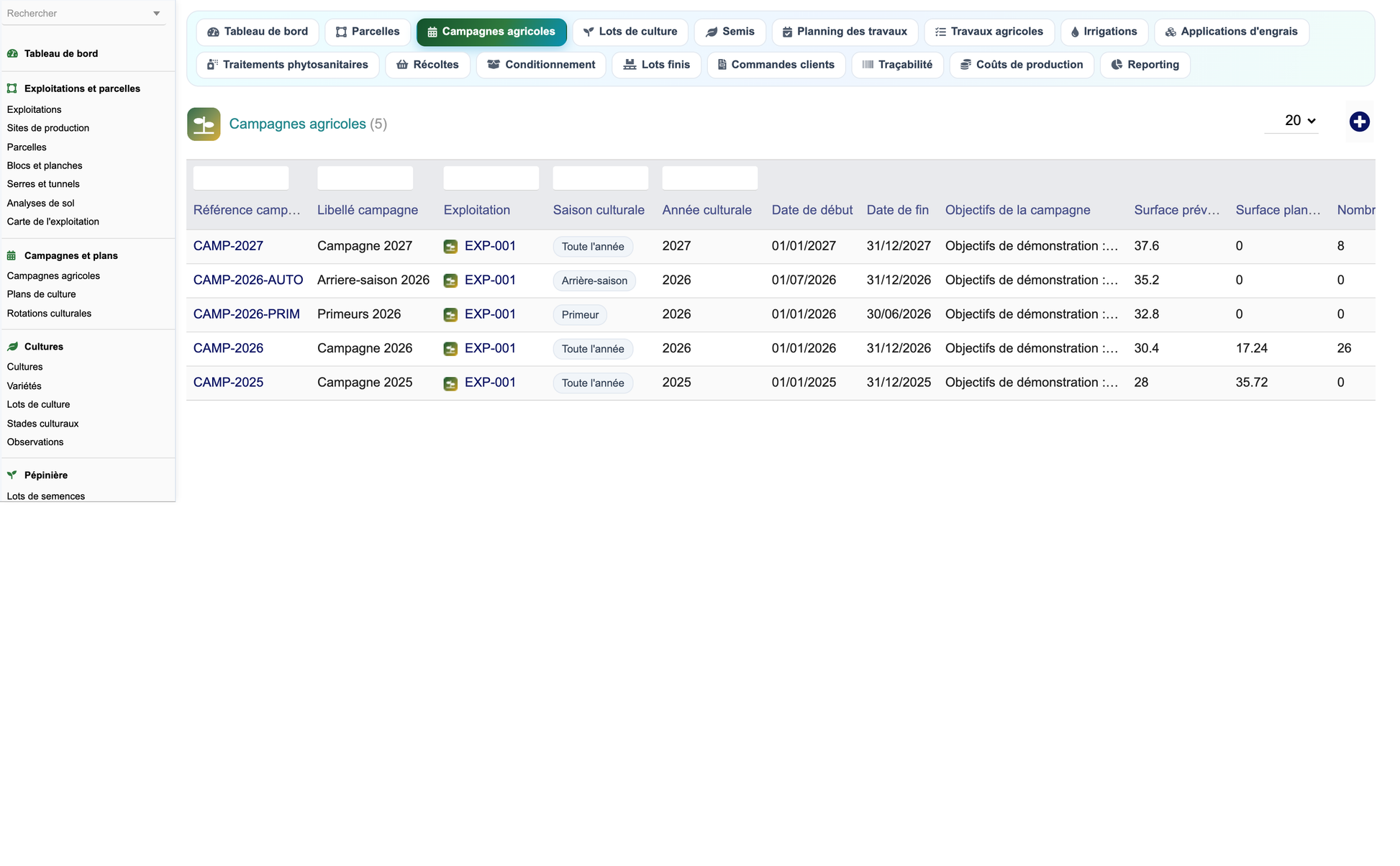This screenshot has height=866, width=1400.
Task: Open Traitements phytosanitaires tab
Action: 288,65
